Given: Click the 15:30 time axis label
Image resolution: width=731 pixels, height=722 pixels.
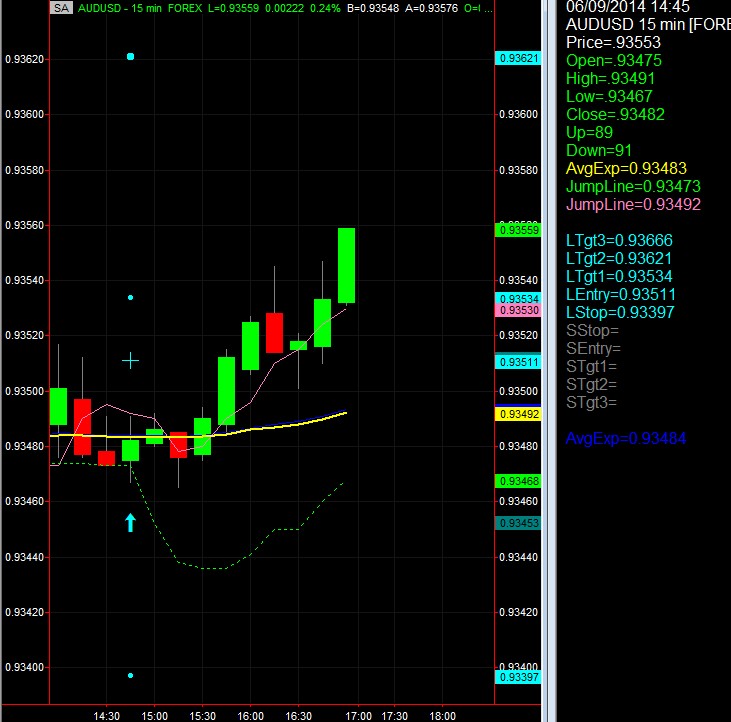Looking at the screenshot, I should [202, 716].
